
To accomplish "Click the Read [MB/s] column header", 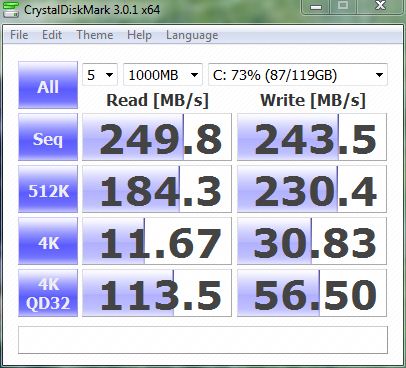I will pos(157,100).
